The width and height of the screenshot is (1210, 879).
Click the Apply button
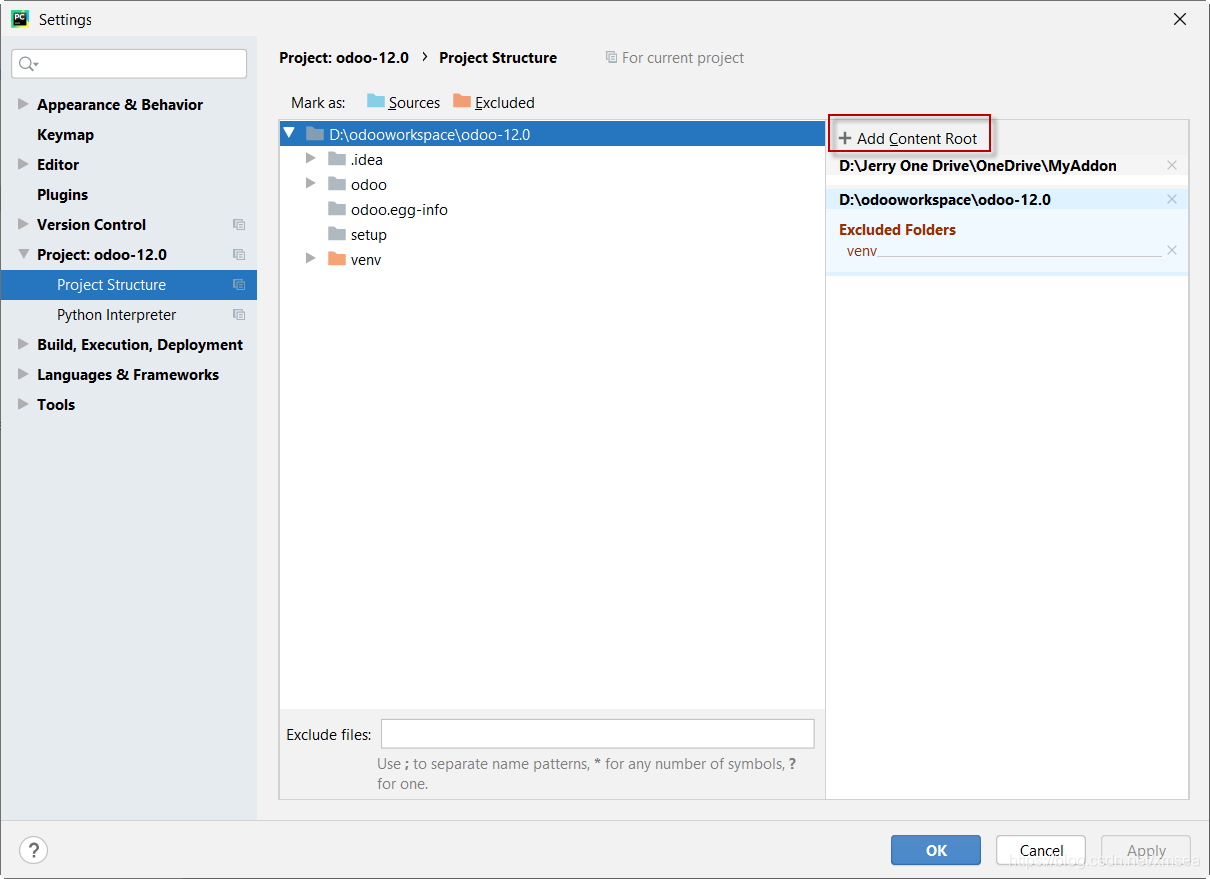[1146, 850]
